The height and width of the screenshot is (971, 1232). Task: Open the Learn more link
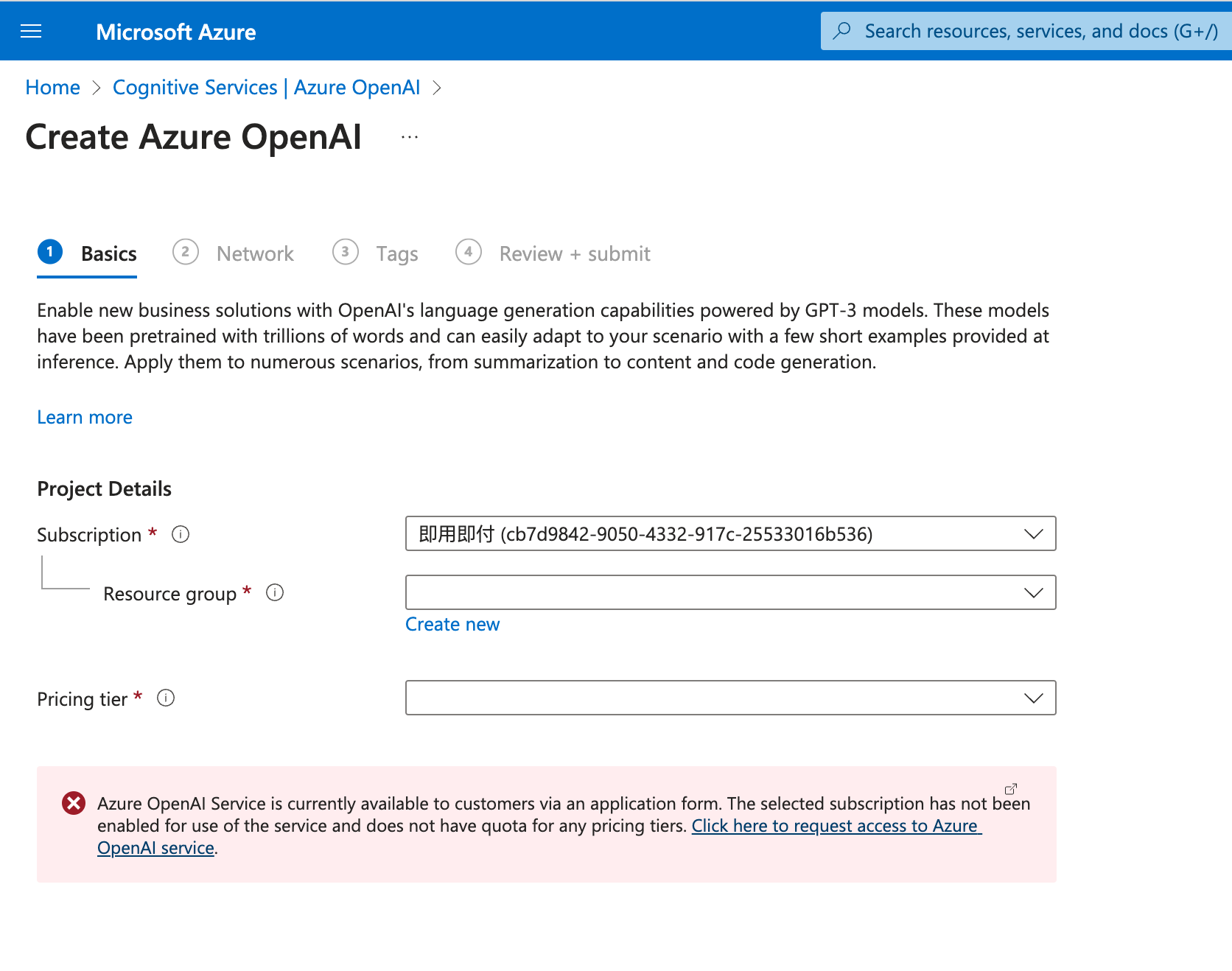click(85, 417)
